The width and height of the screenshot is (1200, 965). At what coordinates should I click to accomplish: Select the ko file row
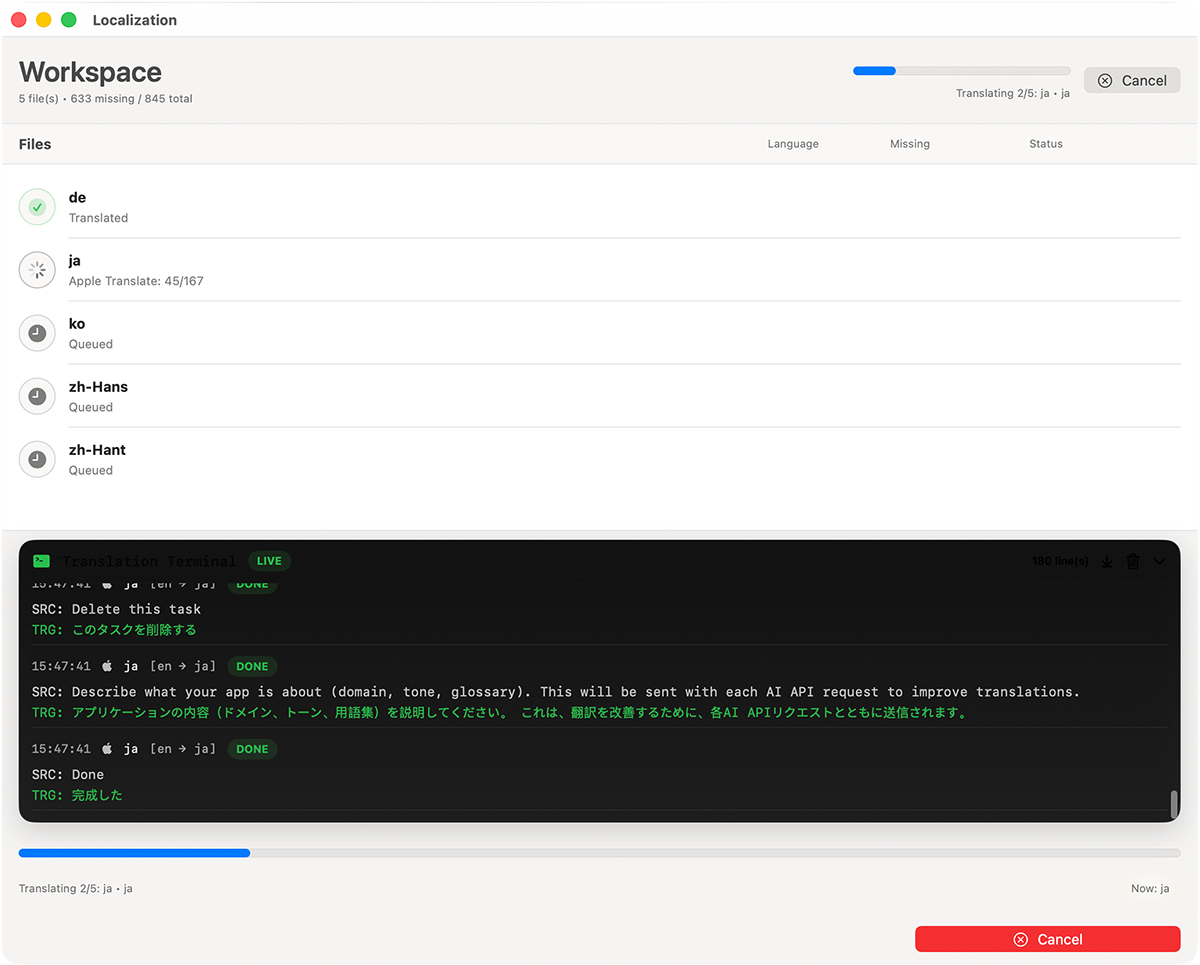[600, 333]
